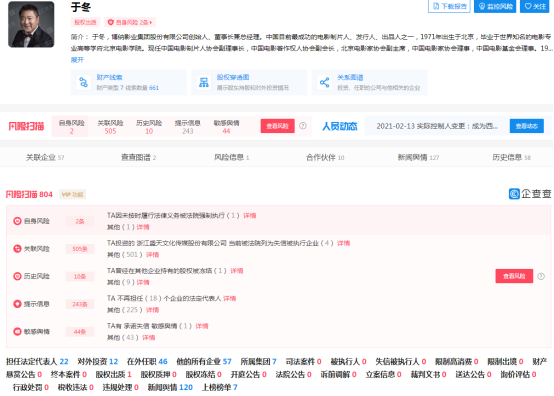Open 详情 for 其他 (501) item
The width and height of the screenshot is (554, 396).
coord(152,255)
